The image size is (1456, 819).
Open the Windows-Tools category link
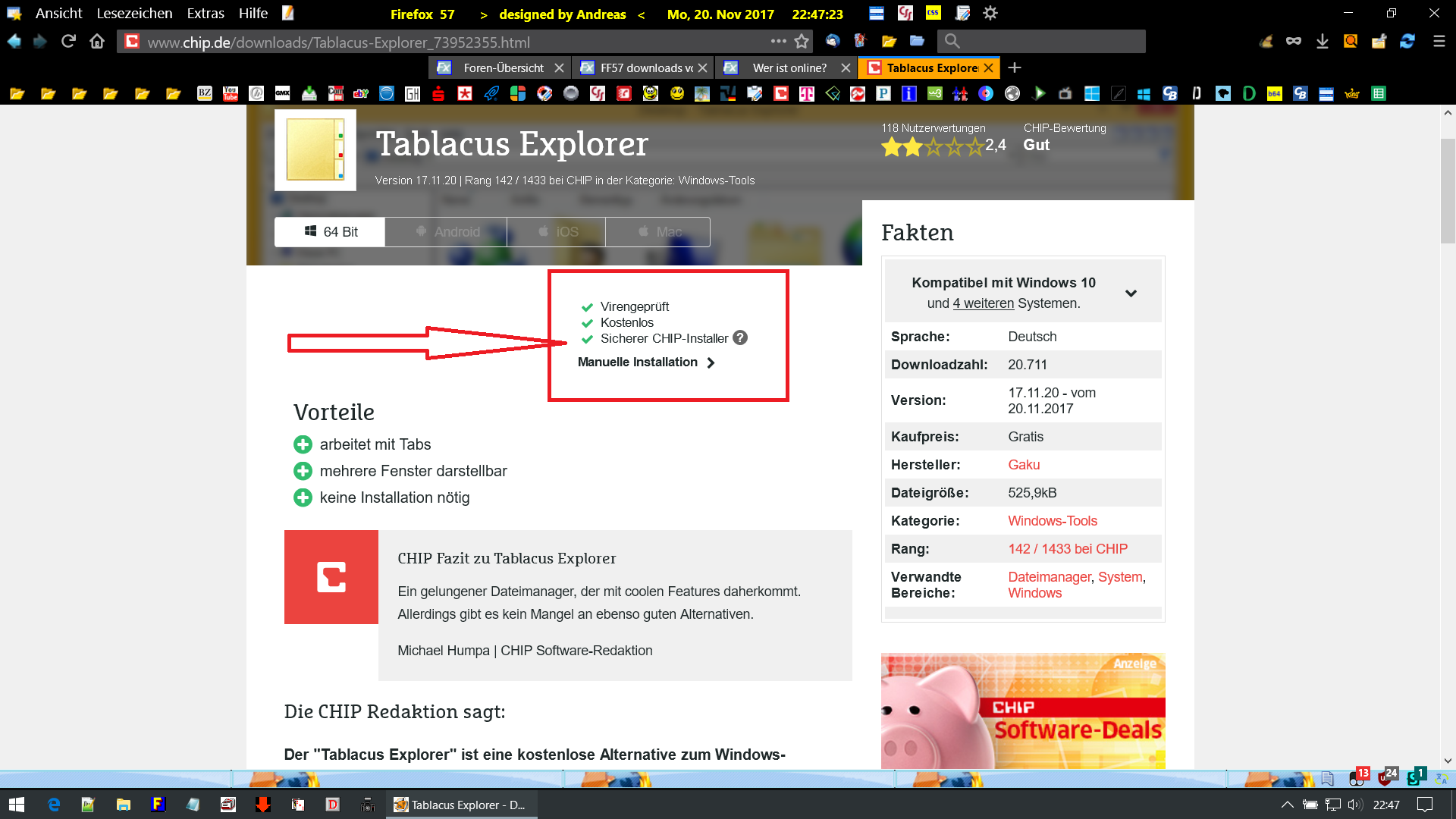(1052, 521)
